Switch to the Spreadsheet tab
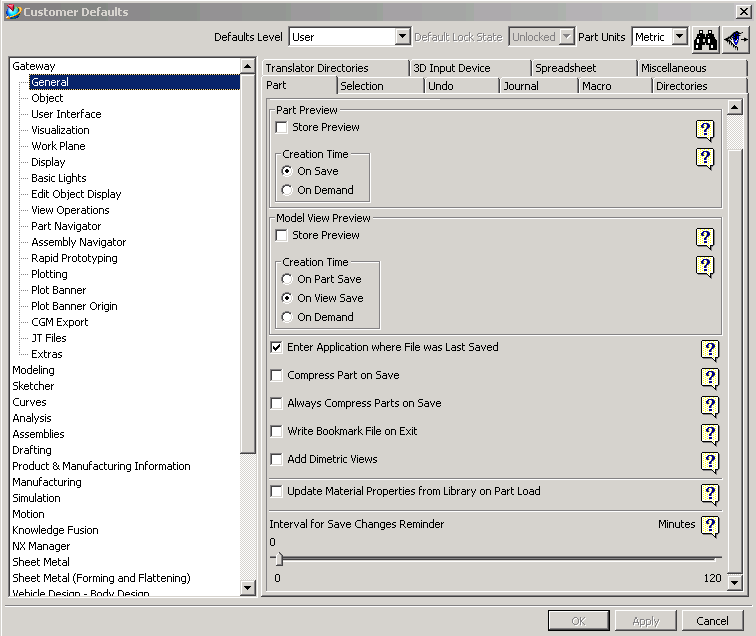 (x=584, y=68)
